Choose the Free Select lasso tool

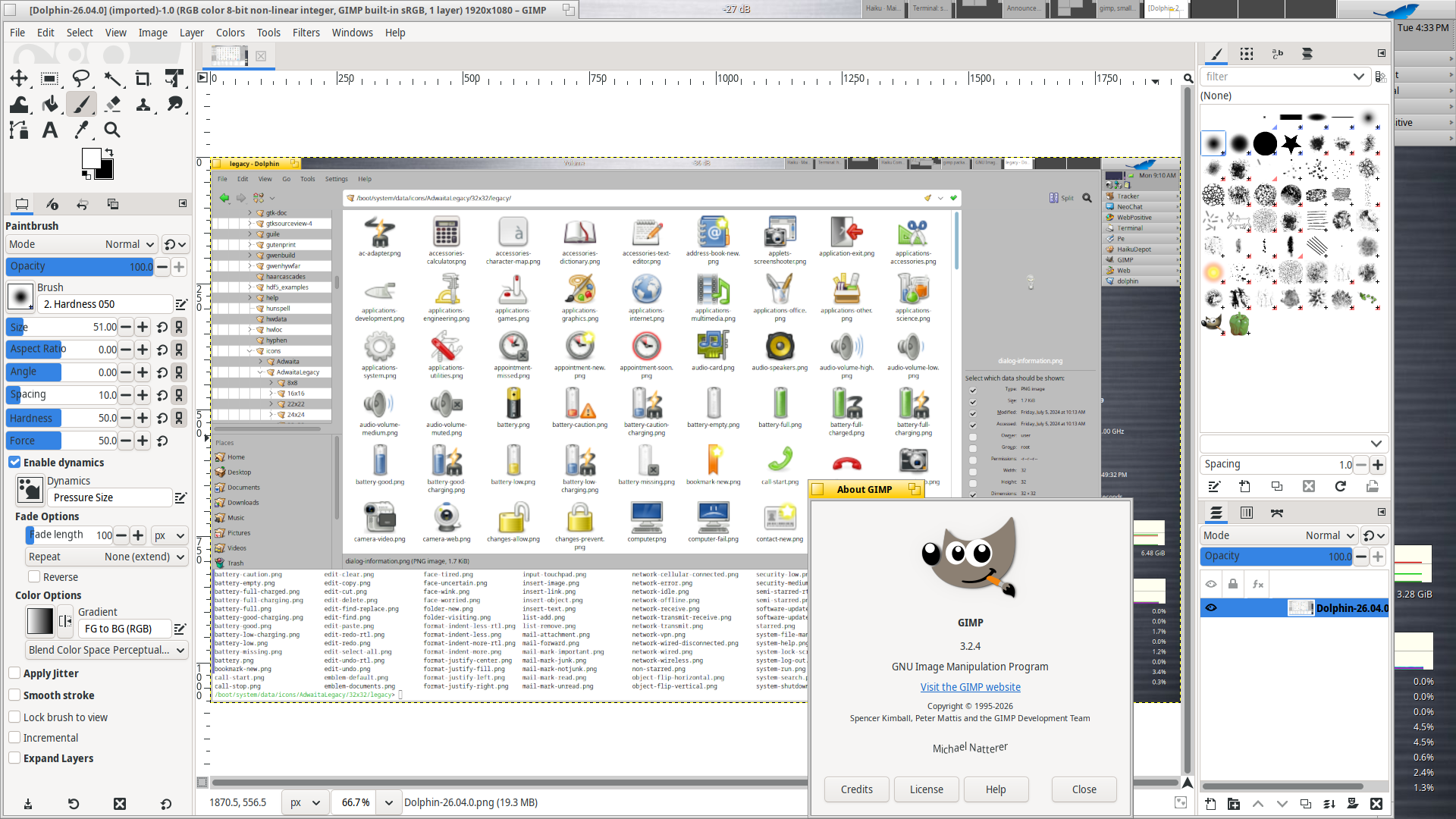pyautogui.click(x=81, y=78)
